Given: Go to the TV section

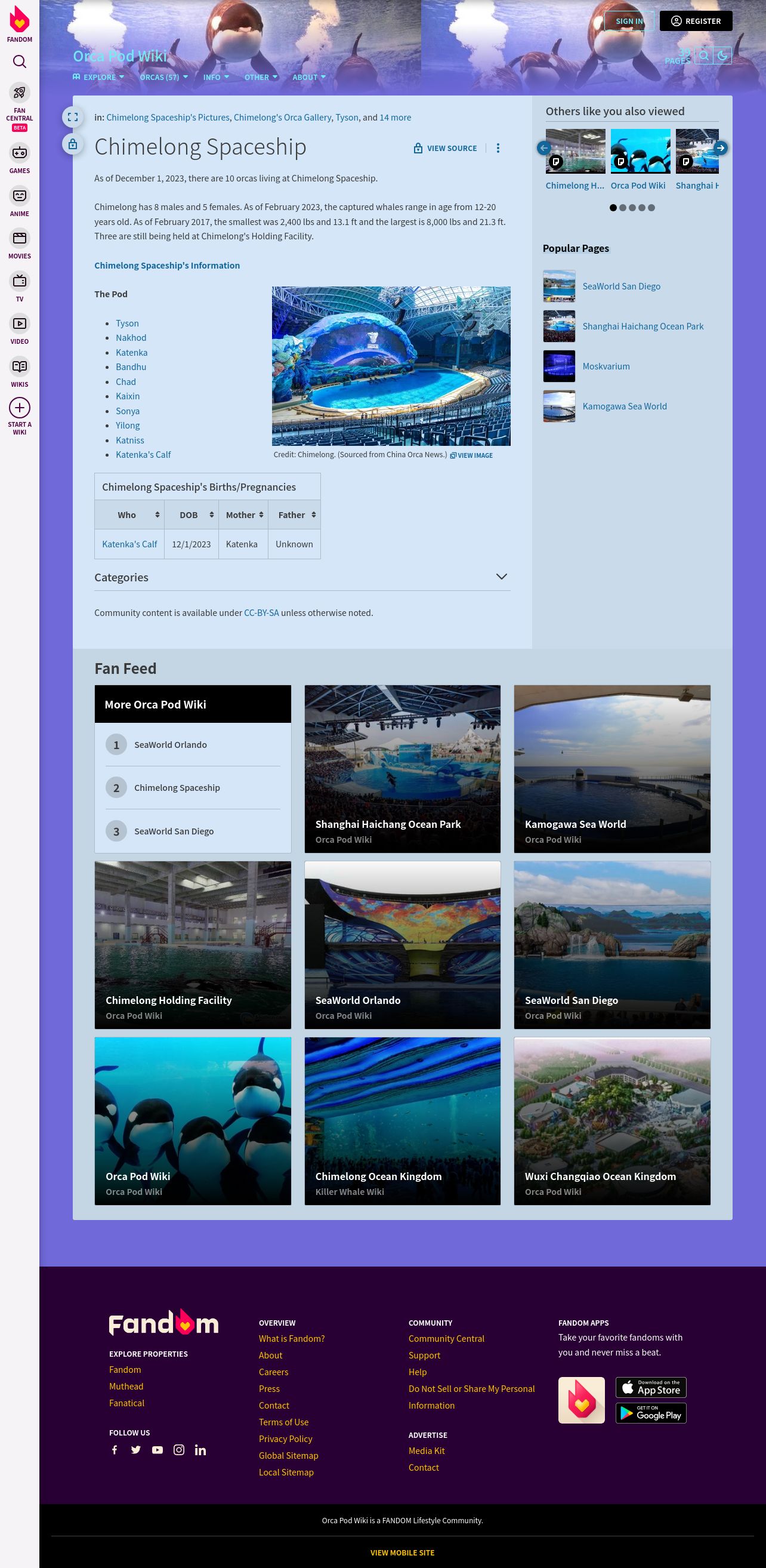Looking at the screenshot, I should [20, 287].
